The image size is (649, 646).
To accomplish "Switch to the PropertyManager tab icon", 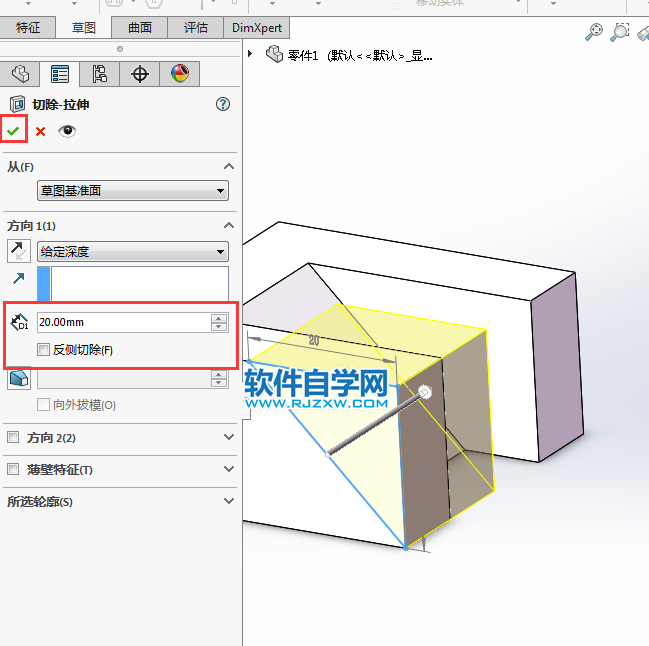I will click(x=60, y=74).
